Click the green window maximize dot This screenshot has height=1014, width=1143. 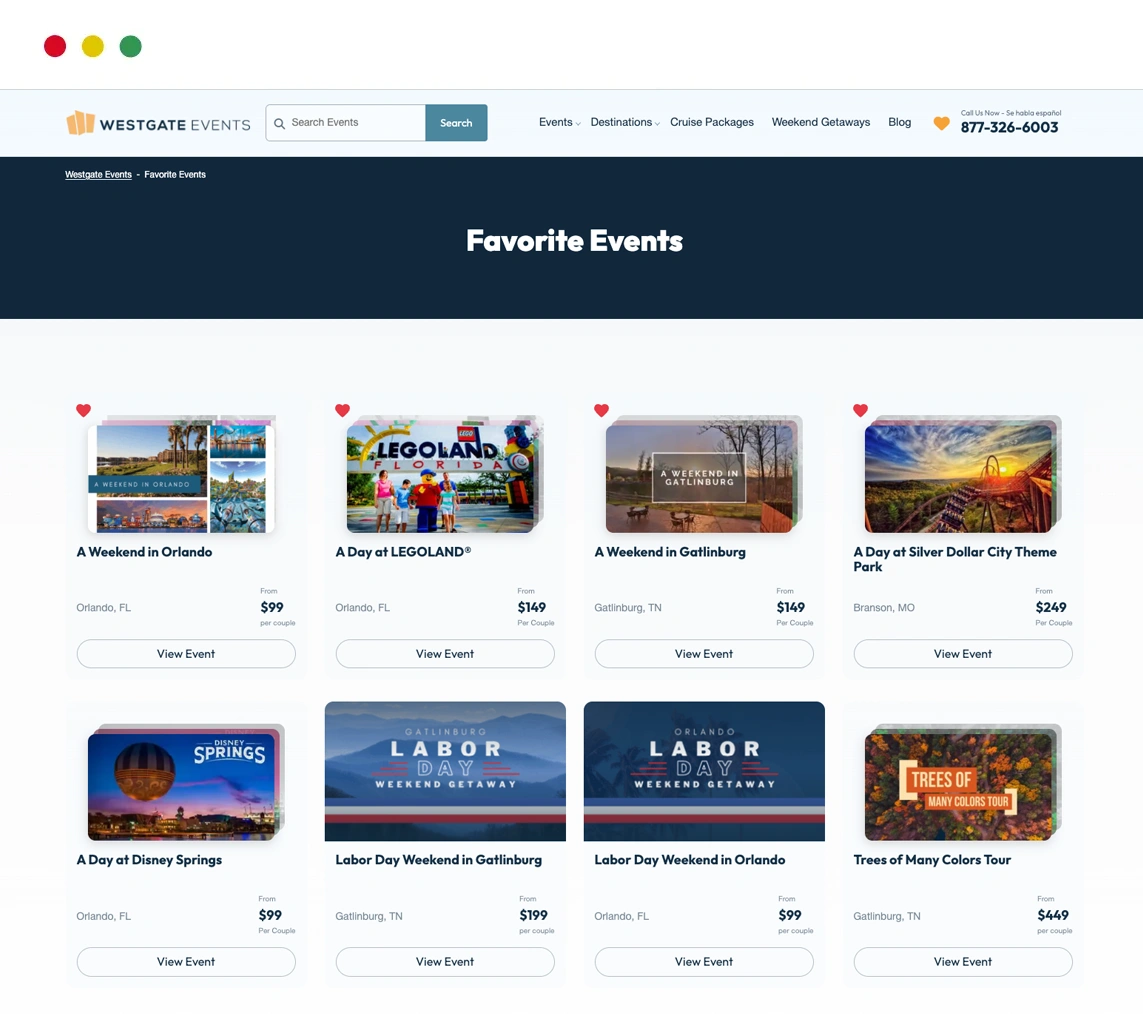coord(130,46)
